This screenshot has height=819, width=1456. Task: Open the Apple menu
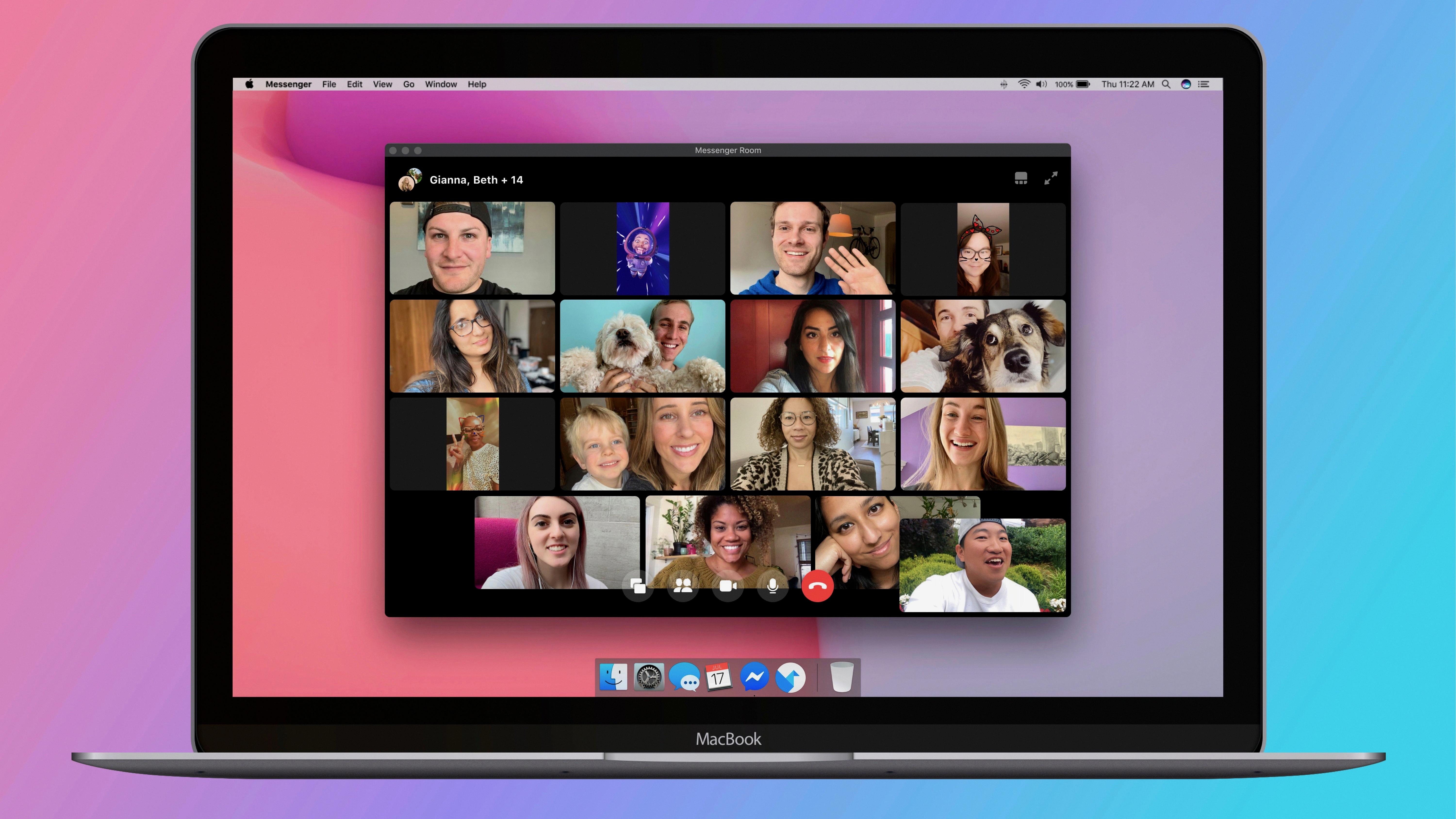(x=249, y=84)
